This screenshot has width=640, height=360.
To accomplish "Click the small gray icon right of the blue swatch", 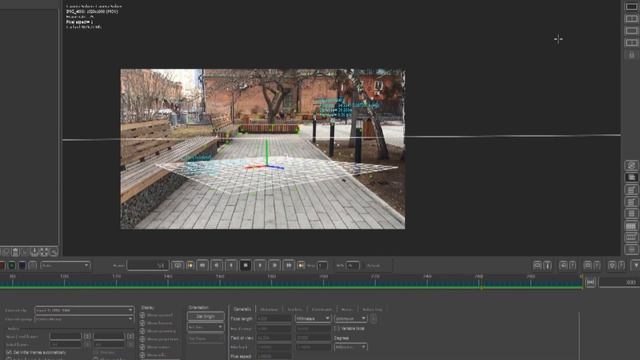I will click(x=33, y=266).
